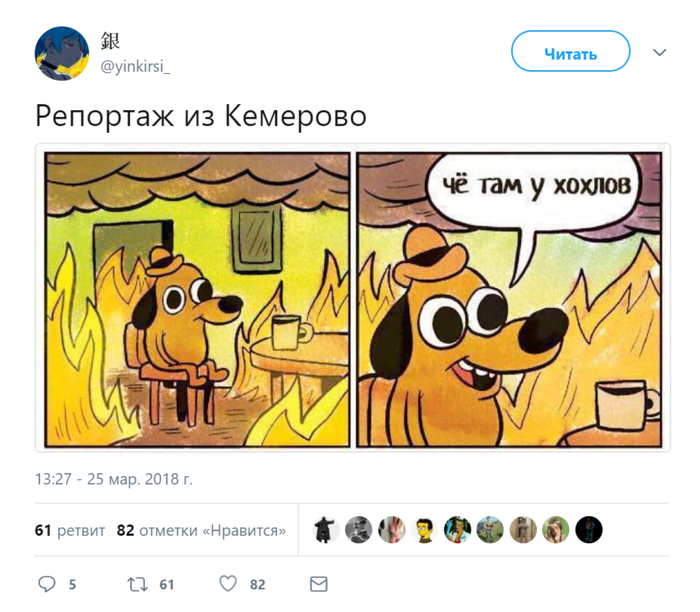Image resolution: width=700 pixels, height=612 pixels.
Task: Expand the tweet options chevron
Action: (x=659, y=52)
